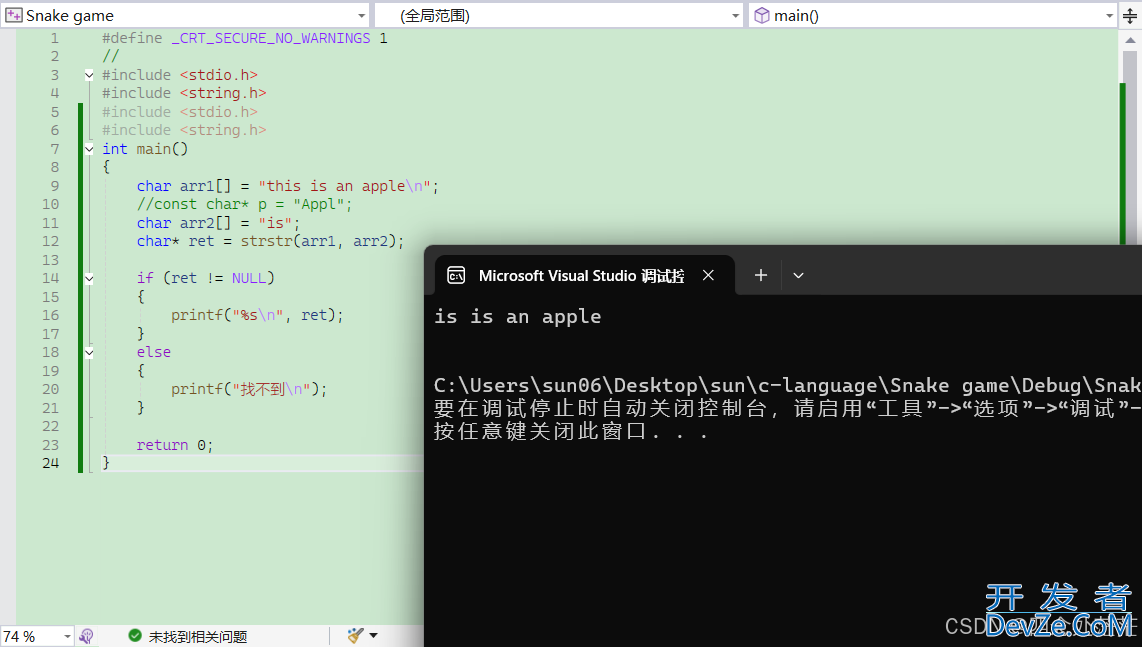Collapse the if block at line 14

pos(89,278)
